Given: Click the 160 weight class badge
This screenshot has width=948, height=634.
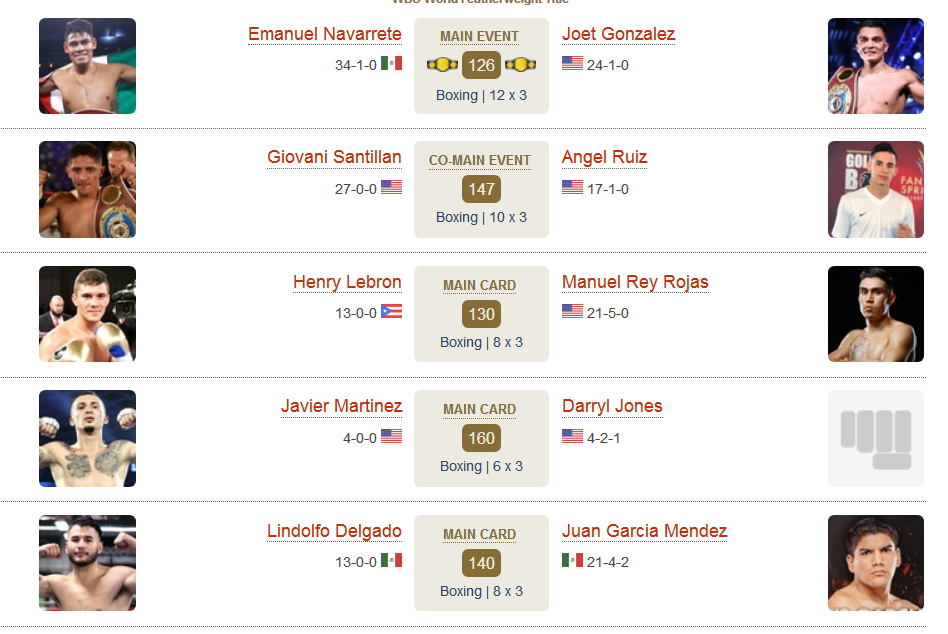Looking at the screenshot, I should [x=481, y=438].
